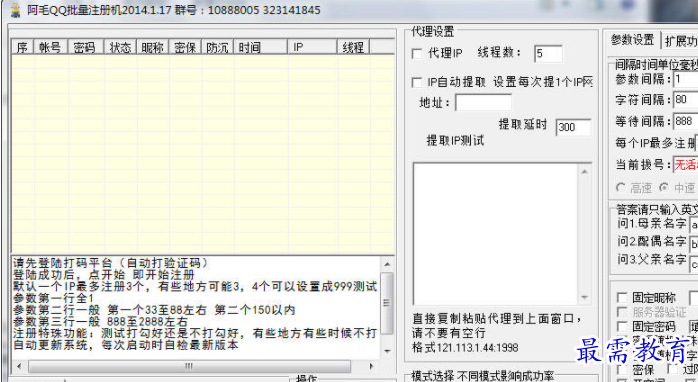
Task: Click the 线程数 input field
Action: 548,54
